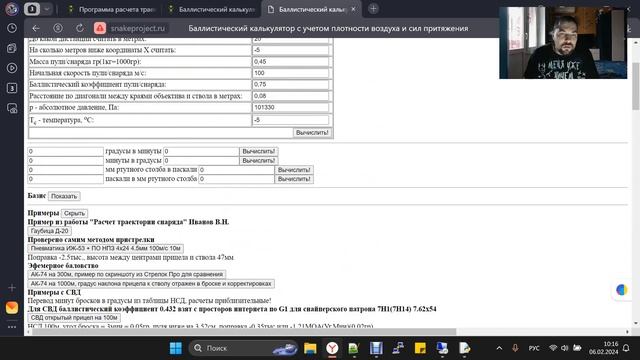Expand the system tray hidden icons chevron
The height and width of the screenshot is (360, 640).
pyautogui.click(x=499, y=348)
